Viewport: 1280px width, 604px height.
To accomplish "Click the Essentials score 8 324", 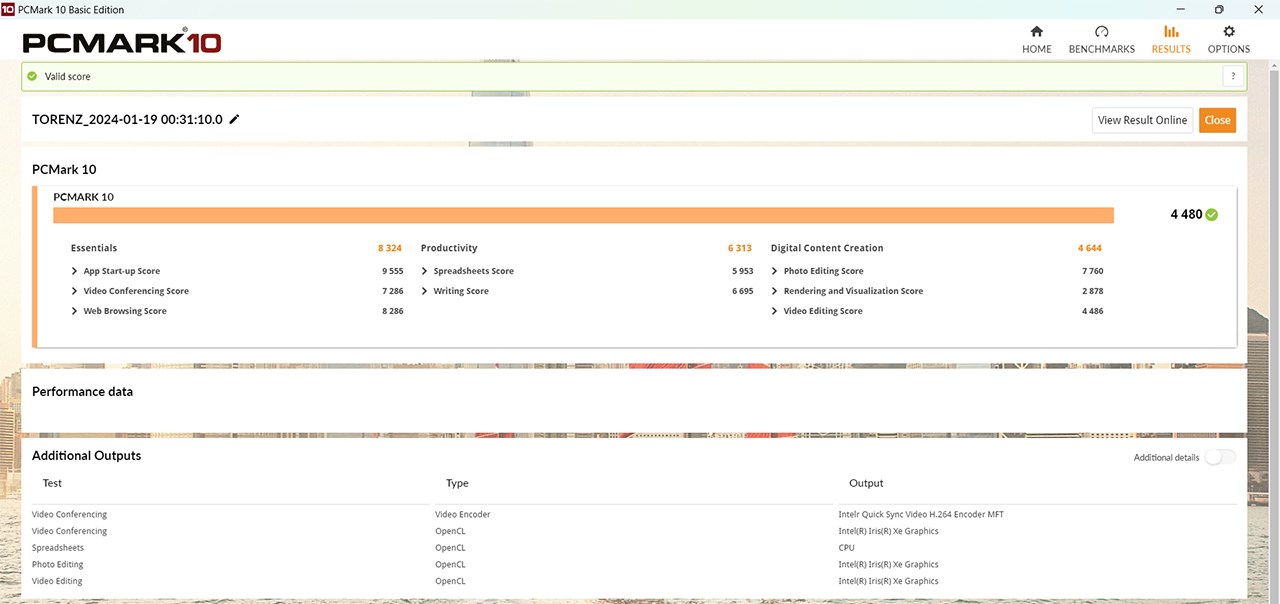I will 390,248.
